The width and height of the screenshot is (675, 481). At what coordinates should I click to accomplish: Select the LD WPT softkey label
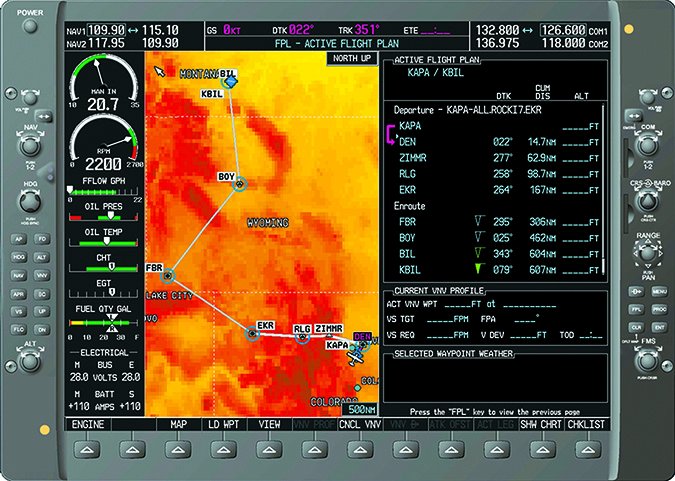(223, 425)
